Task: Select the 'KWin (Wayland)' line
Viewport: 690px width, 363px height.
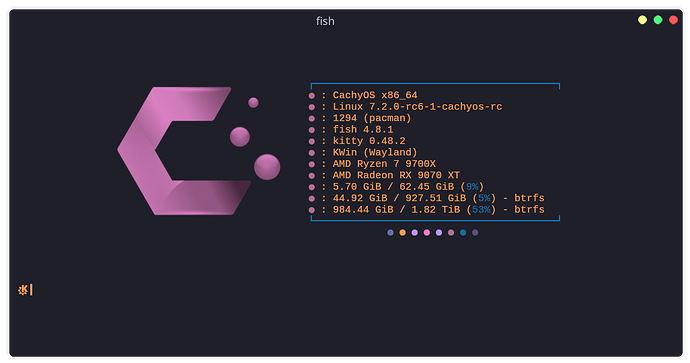Action: coord(375,152)
